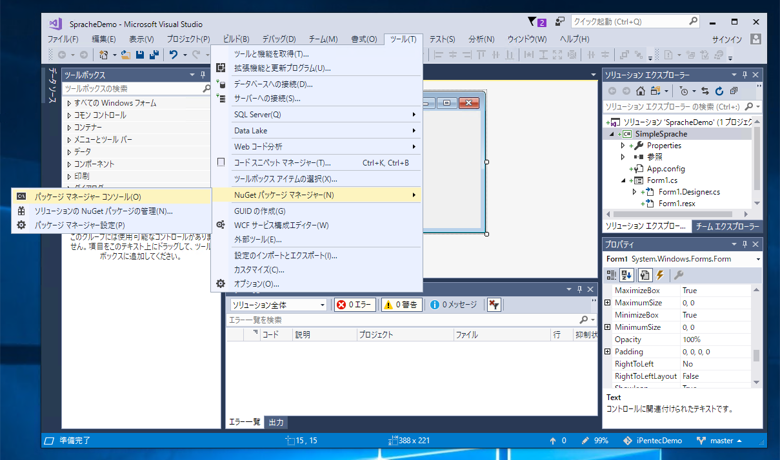Pin the Toolbox panel

tap(203, 75)
